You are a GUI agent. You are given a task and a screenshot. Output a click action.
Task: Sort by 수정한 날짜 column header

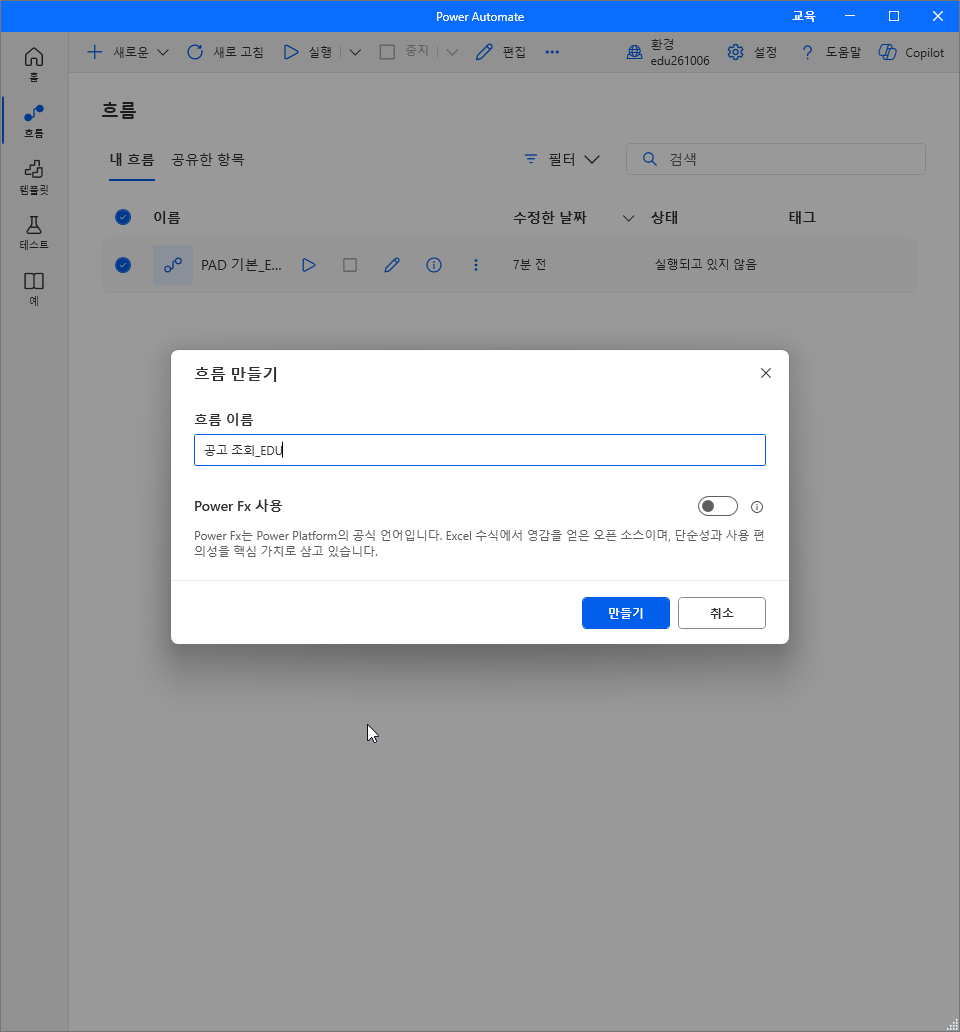[x=550, y=217]
